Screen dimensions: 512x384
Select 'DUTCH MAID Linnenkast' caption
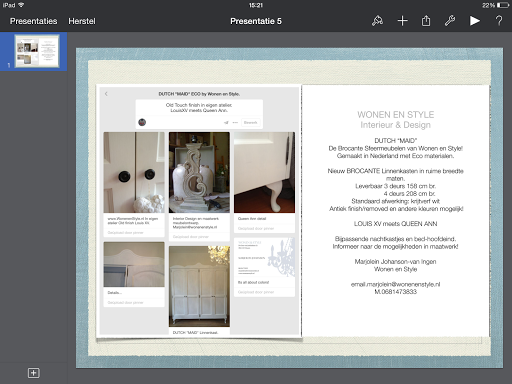click(x=195, y=332)
